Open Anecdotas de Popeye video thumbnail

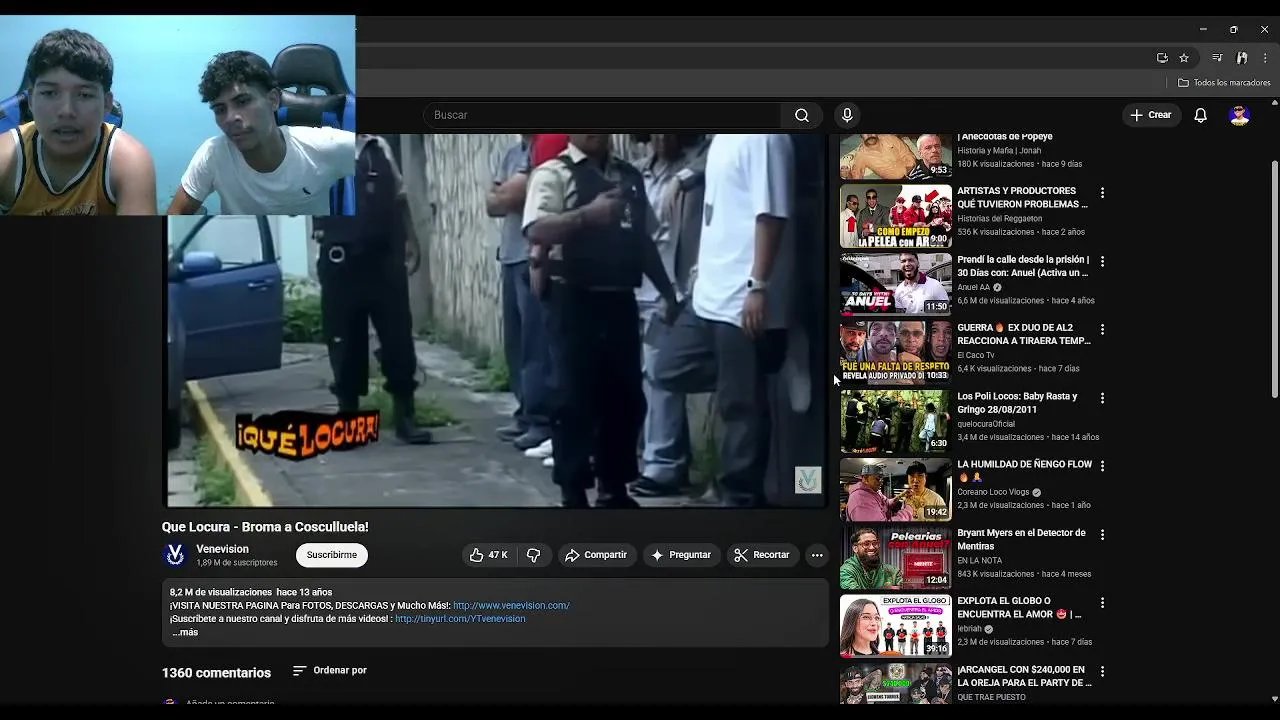click(896, 156)
